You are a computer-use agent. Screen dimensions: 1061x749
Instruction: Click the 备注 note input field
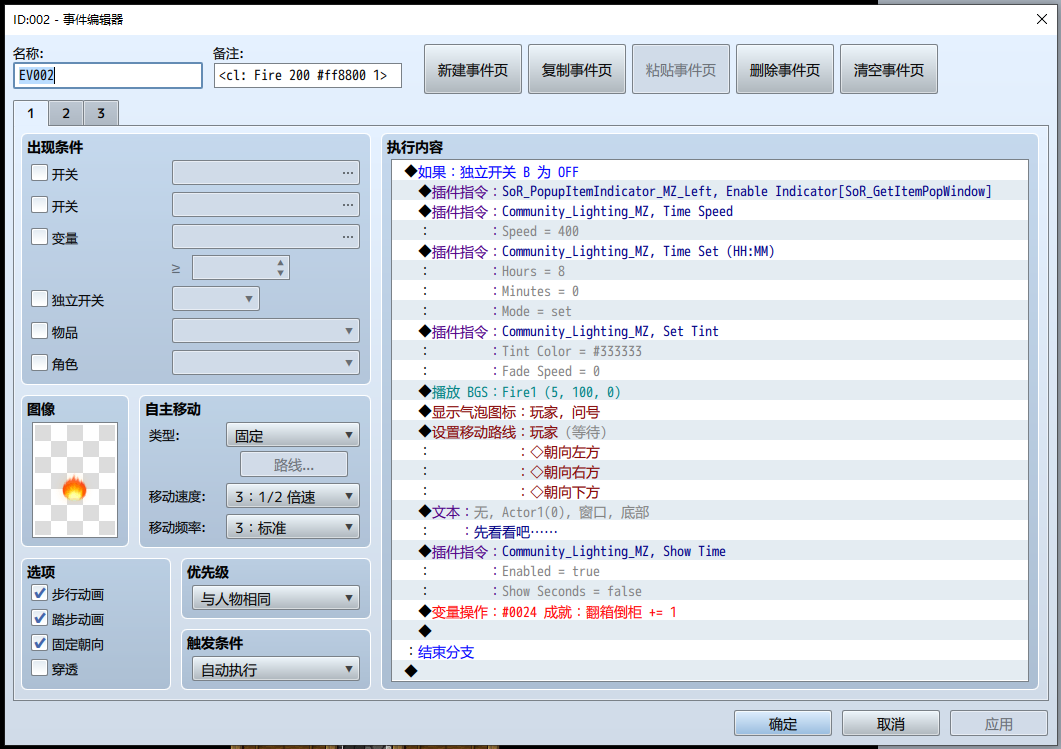click(x=308, y=75)
